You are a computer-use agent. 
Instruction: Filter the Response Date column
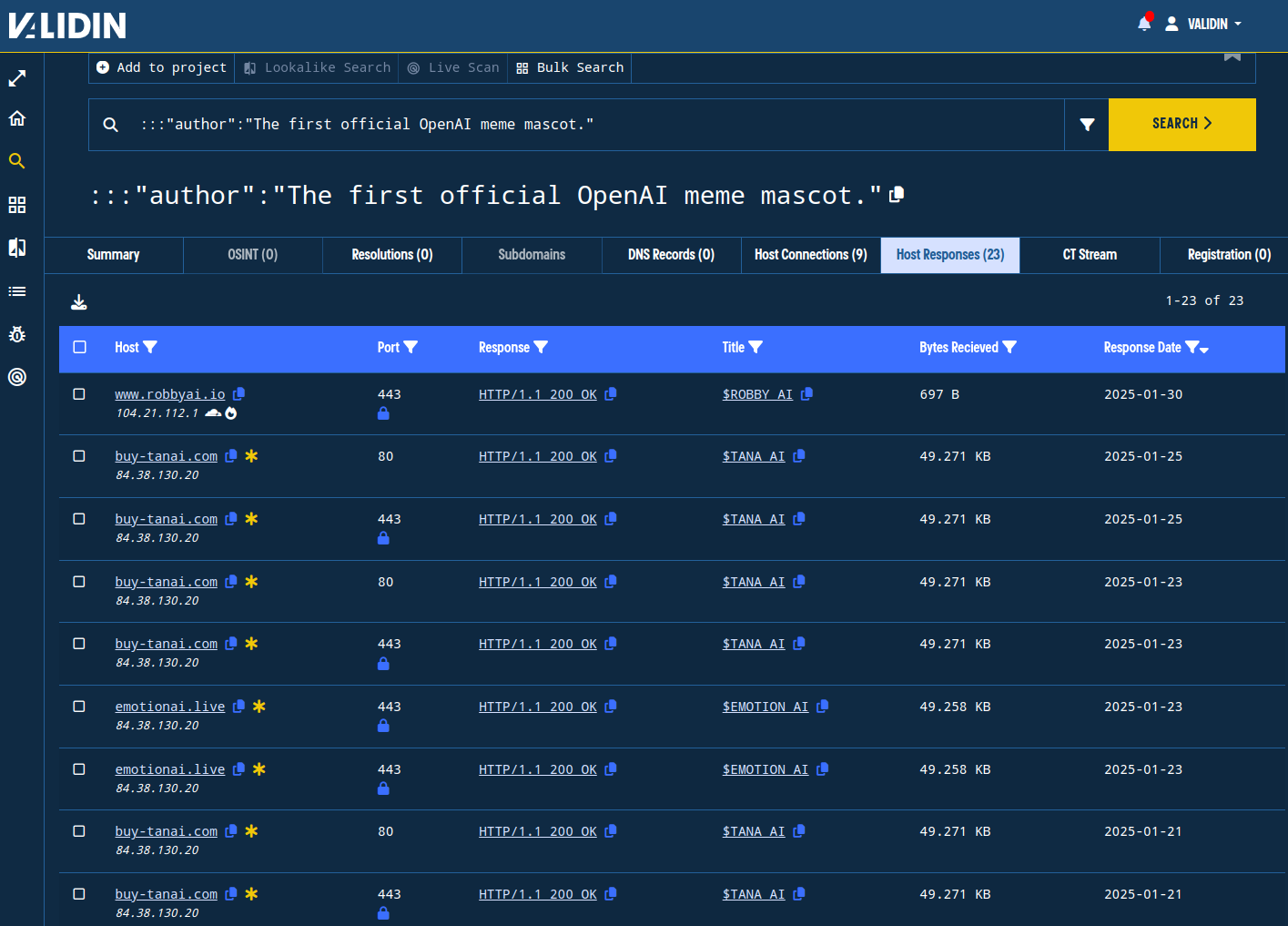pyautogui.click(x=1192, y=347)
